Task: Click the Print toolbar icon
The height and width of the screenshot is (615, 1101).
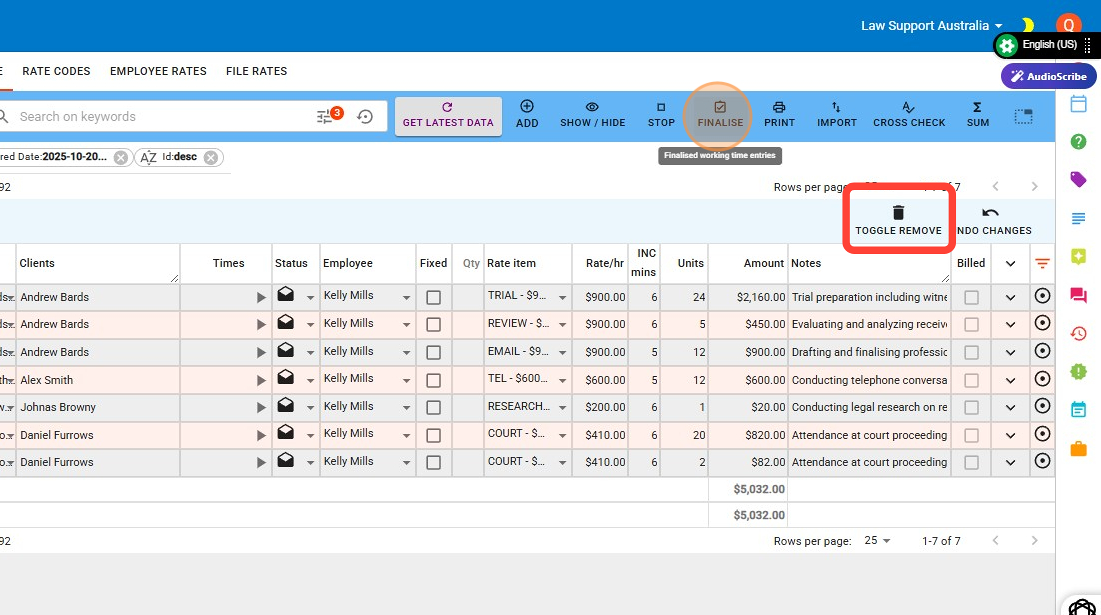Action: [779, 114]
